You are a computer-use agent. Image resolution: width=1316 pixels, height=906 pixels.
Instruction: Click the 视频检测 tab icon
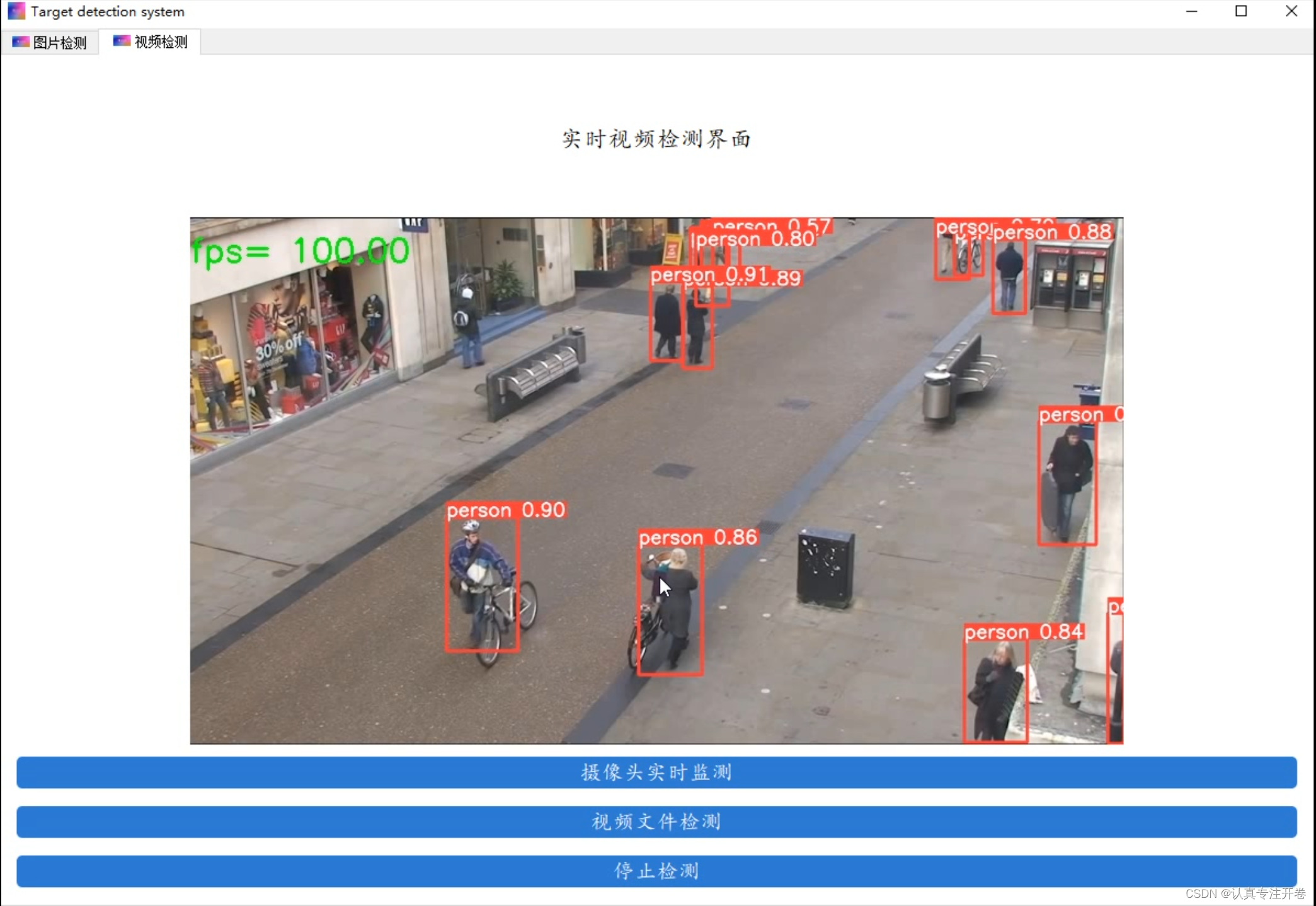click(122, 42)
